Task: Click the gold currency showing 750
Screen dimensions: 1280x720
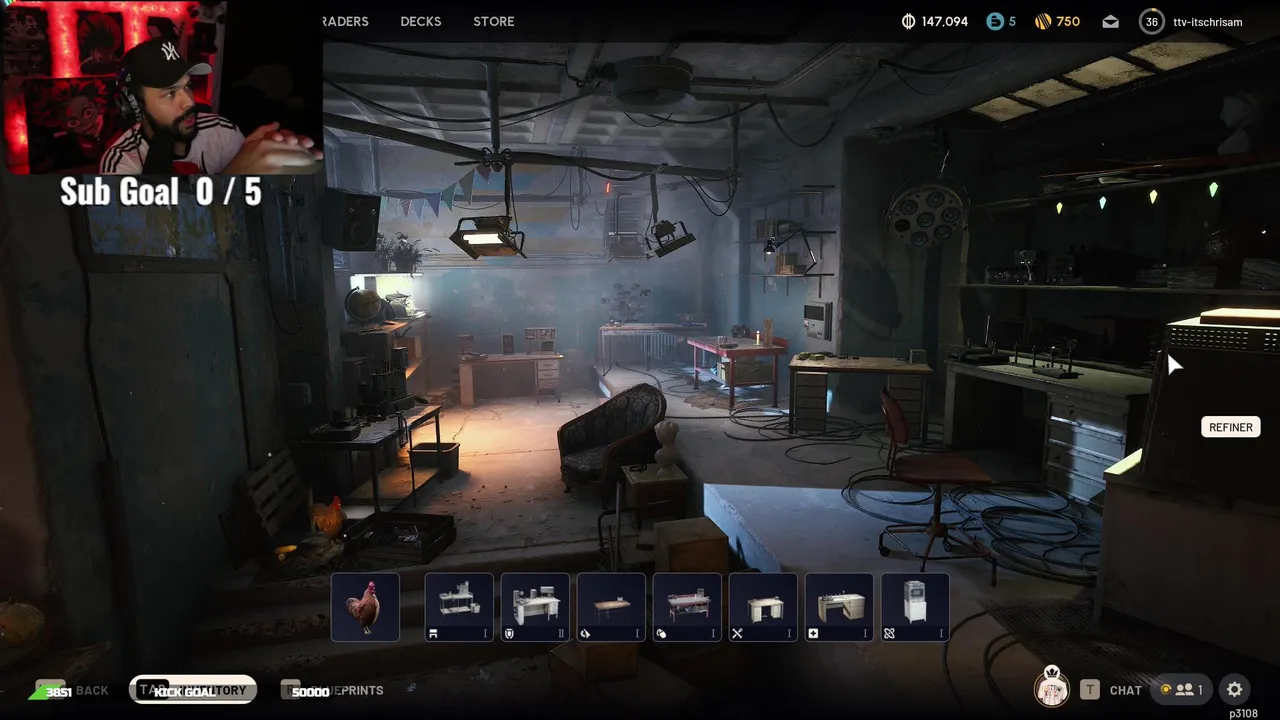Action: point(1057,21)
